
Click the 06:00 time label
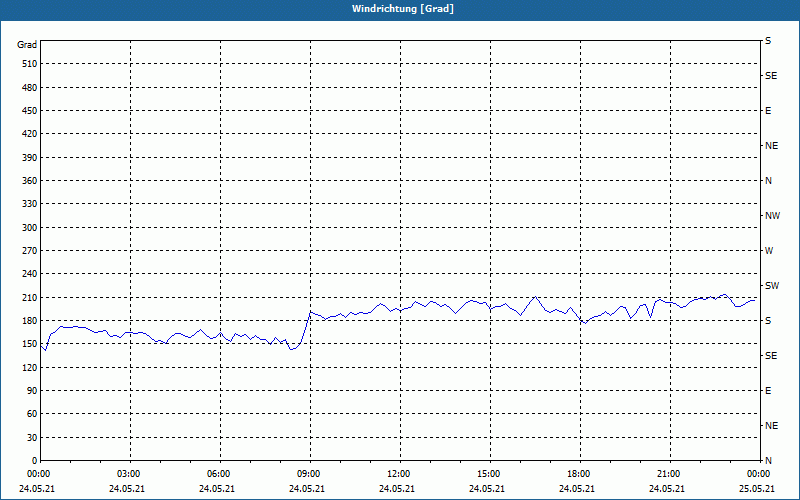coord(218,474)
